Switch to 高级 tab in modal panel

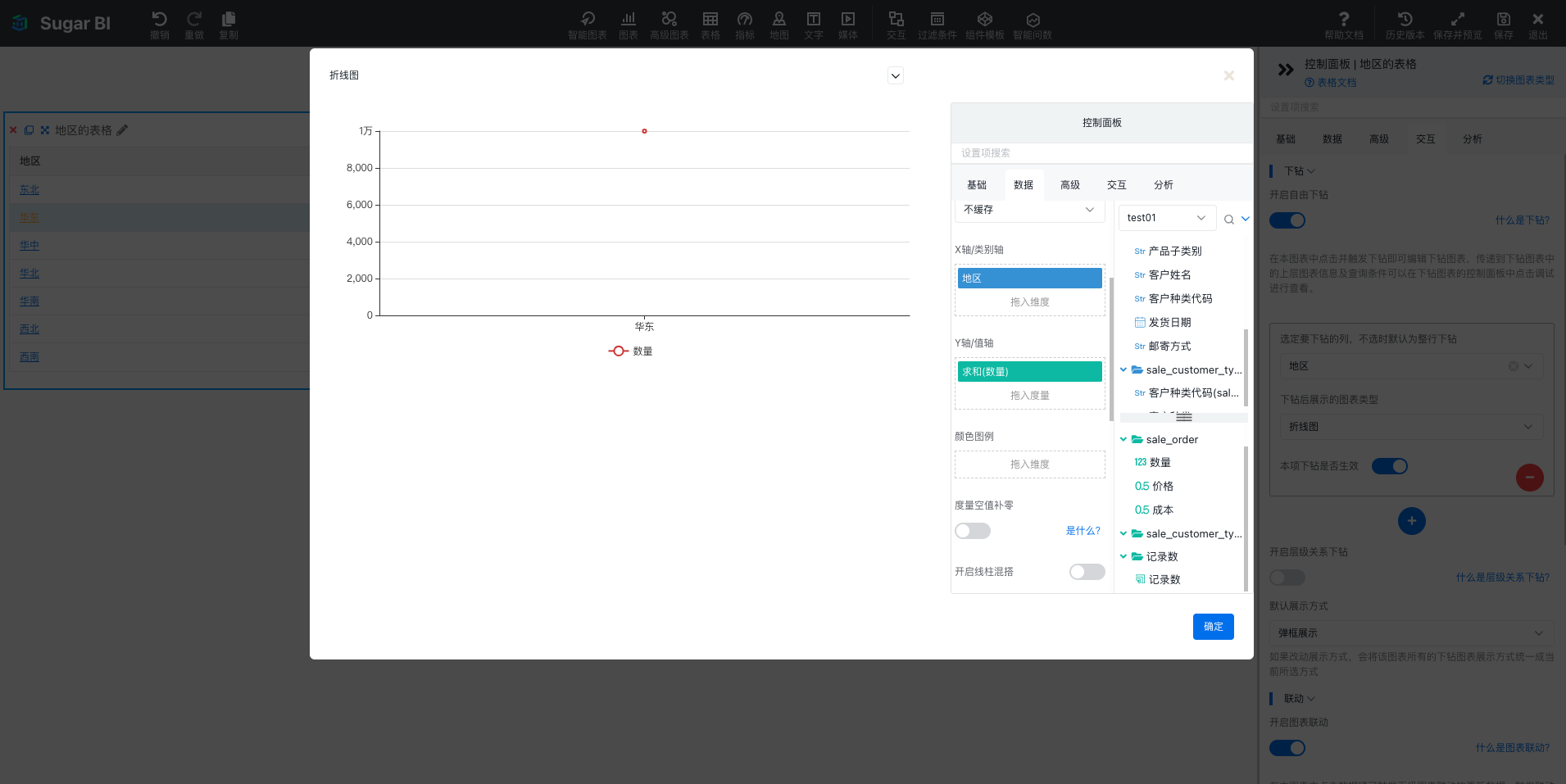coord(1070,185)
